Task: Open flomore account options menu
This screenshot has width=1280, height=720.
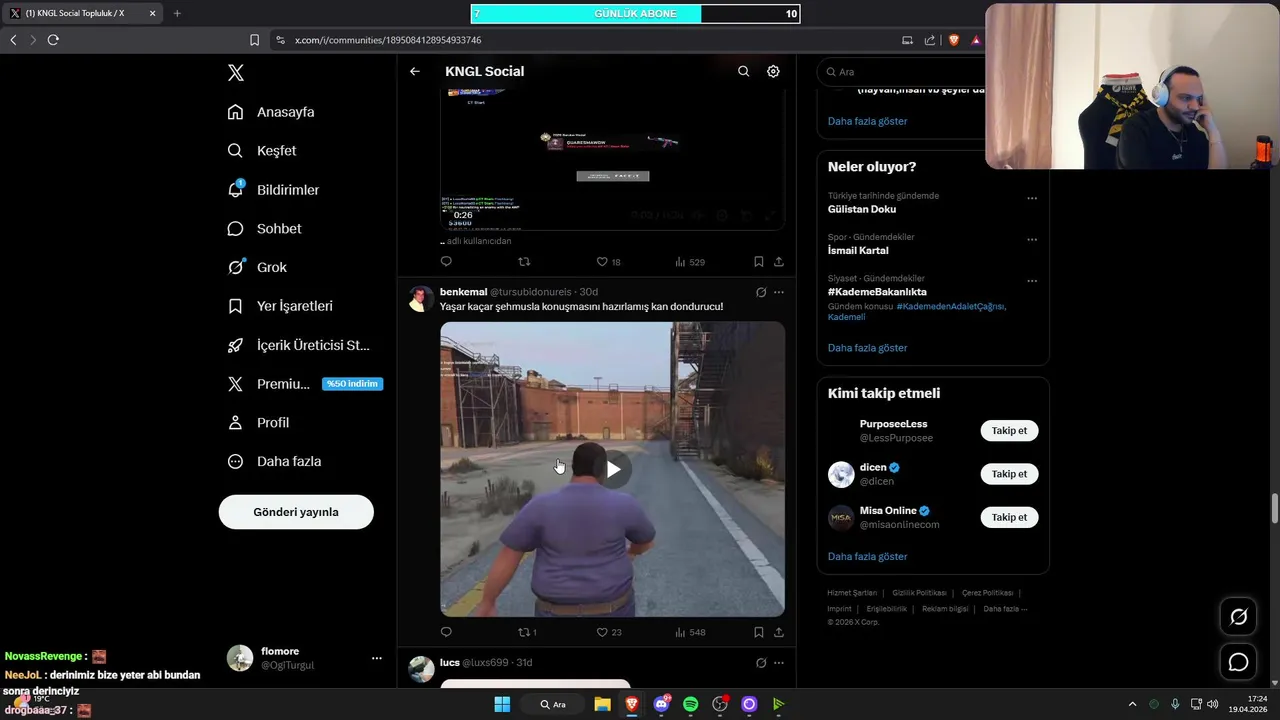Action: tap(377, 658)
